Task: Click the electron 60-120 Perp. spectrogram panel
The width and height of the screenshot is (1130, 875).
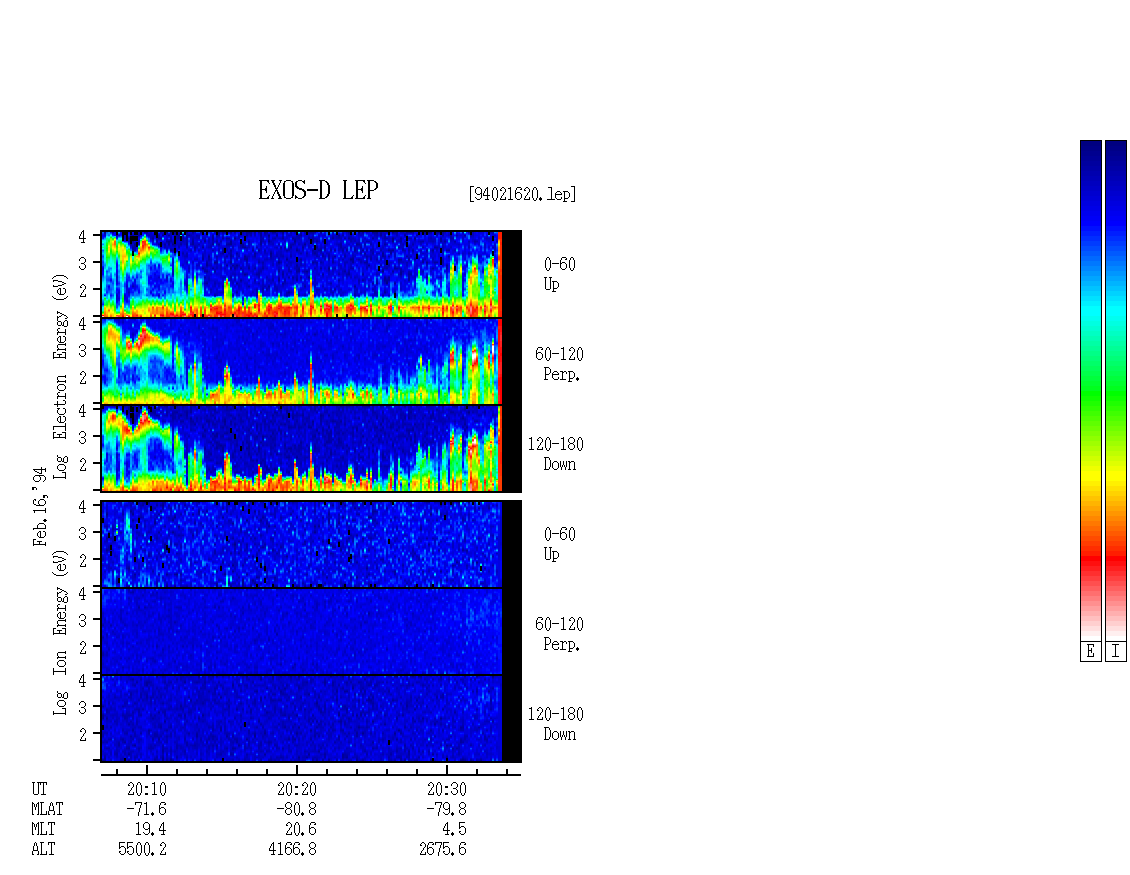Action: (x=311, y=361)
